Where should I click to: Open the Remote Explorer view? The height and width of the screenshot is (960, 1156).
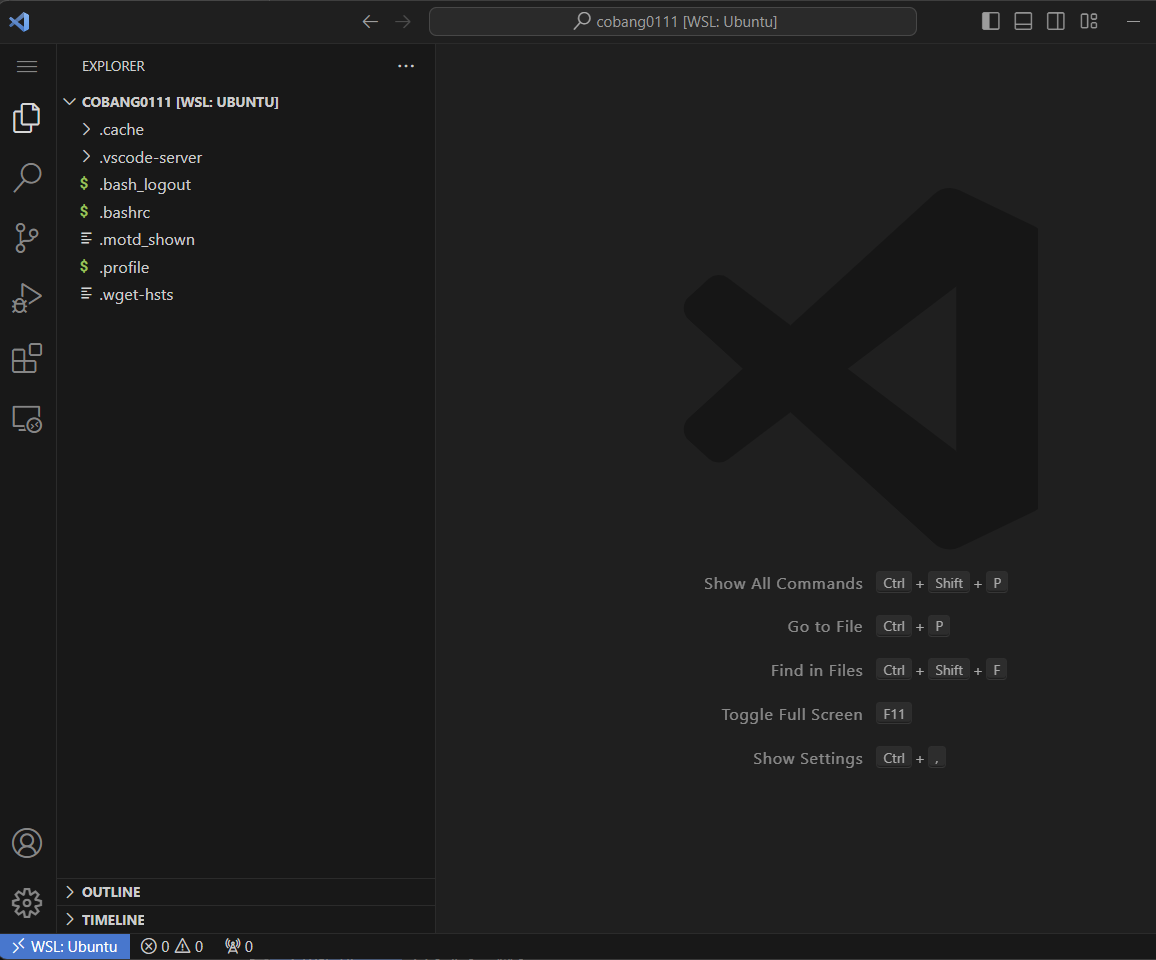pos(27,420)
